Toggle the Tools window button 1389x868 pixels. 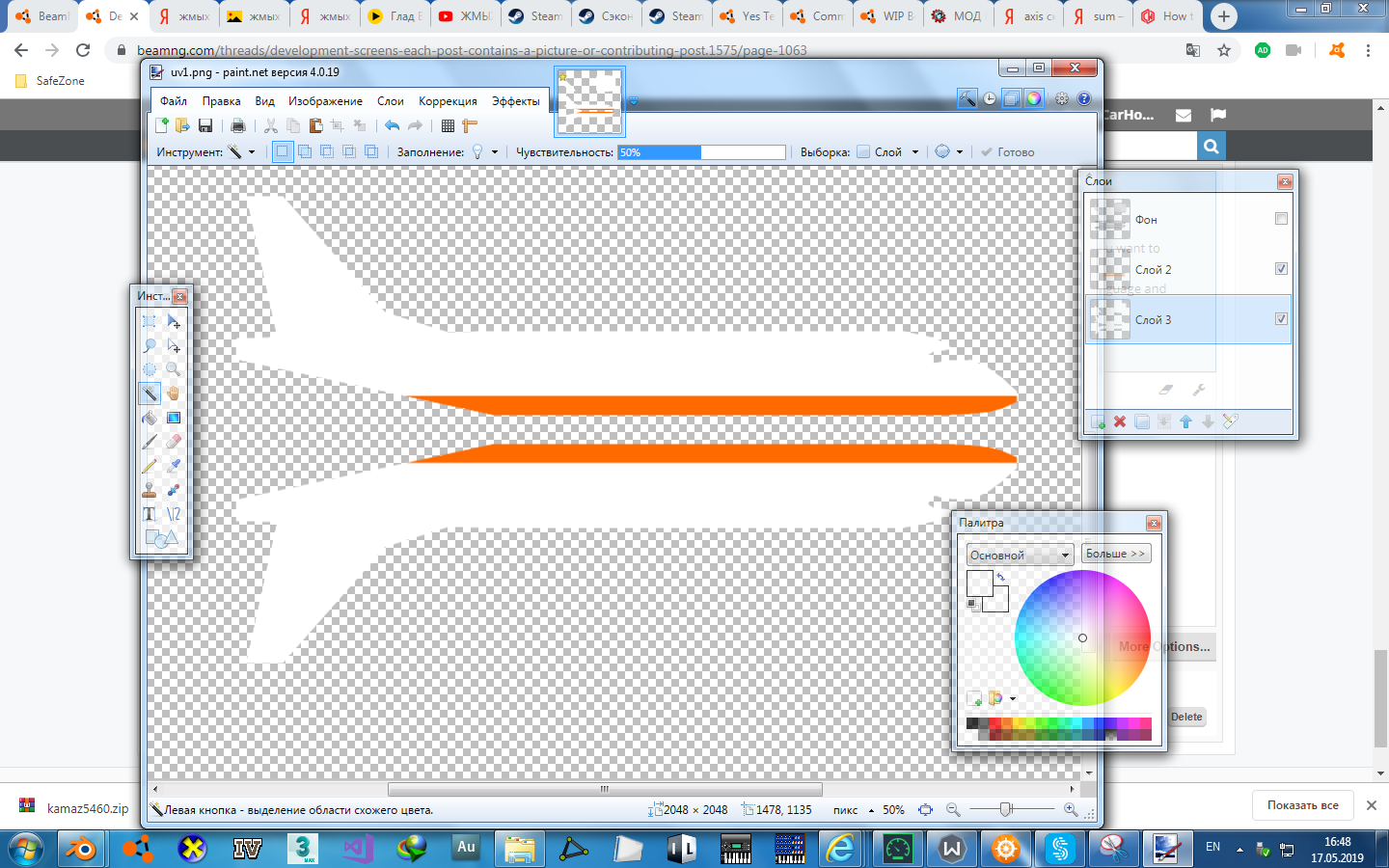[967, 98]
